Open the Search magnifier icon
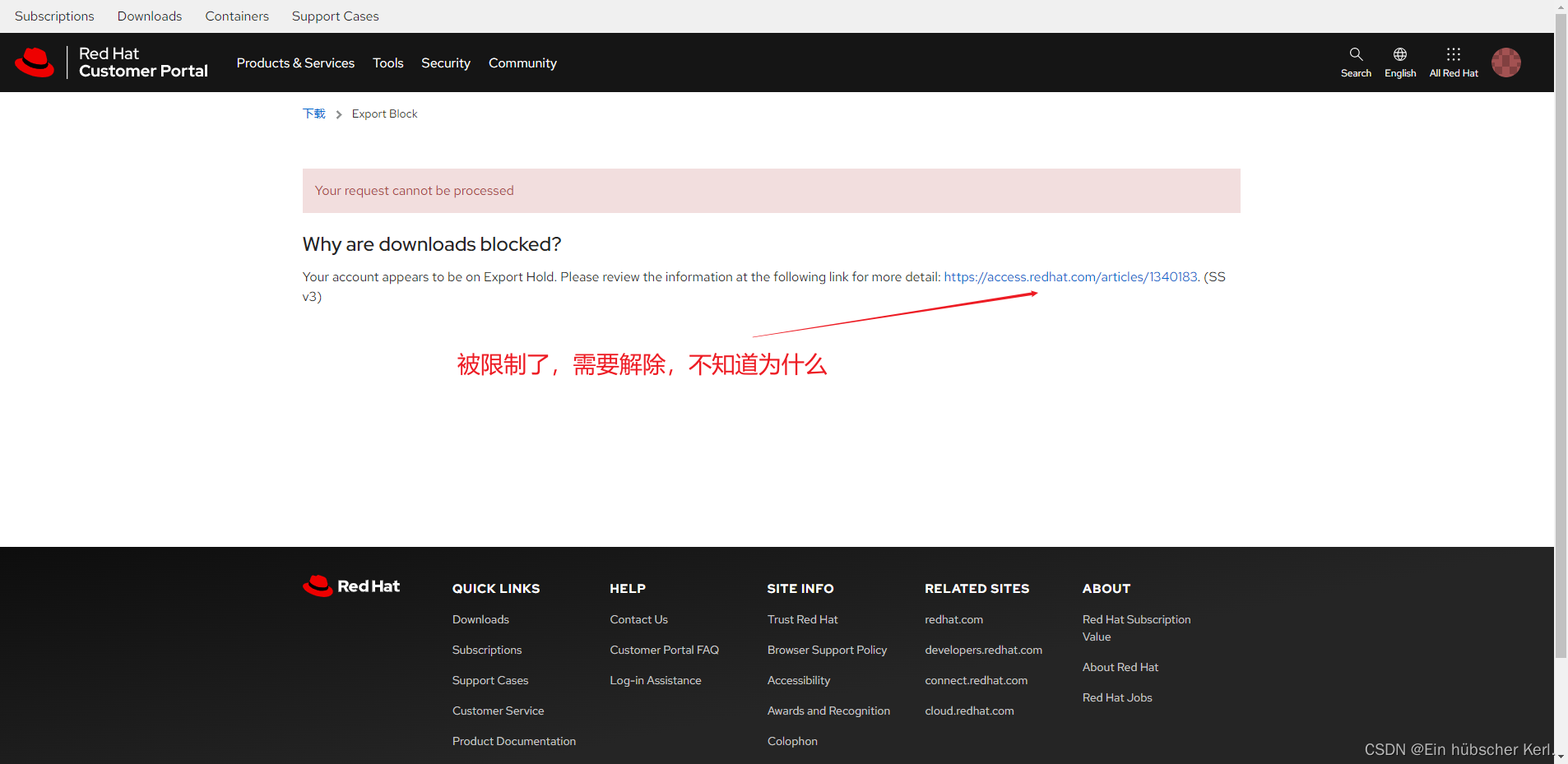 pos(1356,54)
